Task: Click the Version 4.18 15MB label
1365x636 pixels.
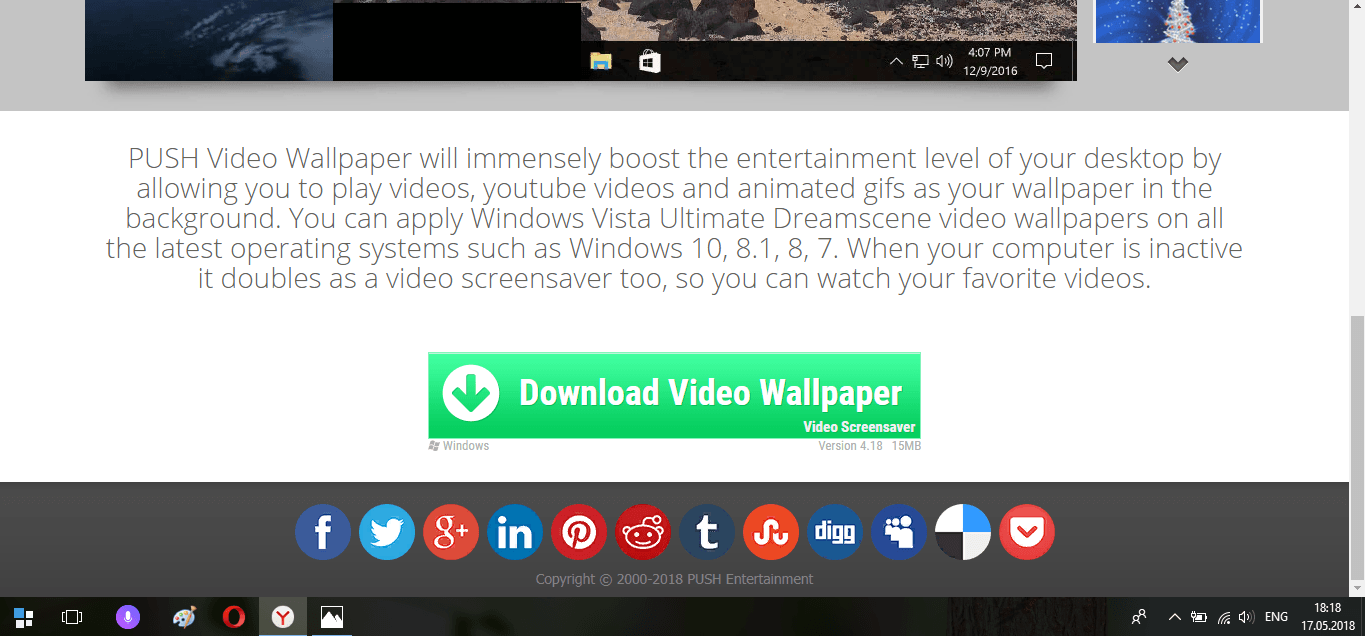Action: click(x=869, y=446)
